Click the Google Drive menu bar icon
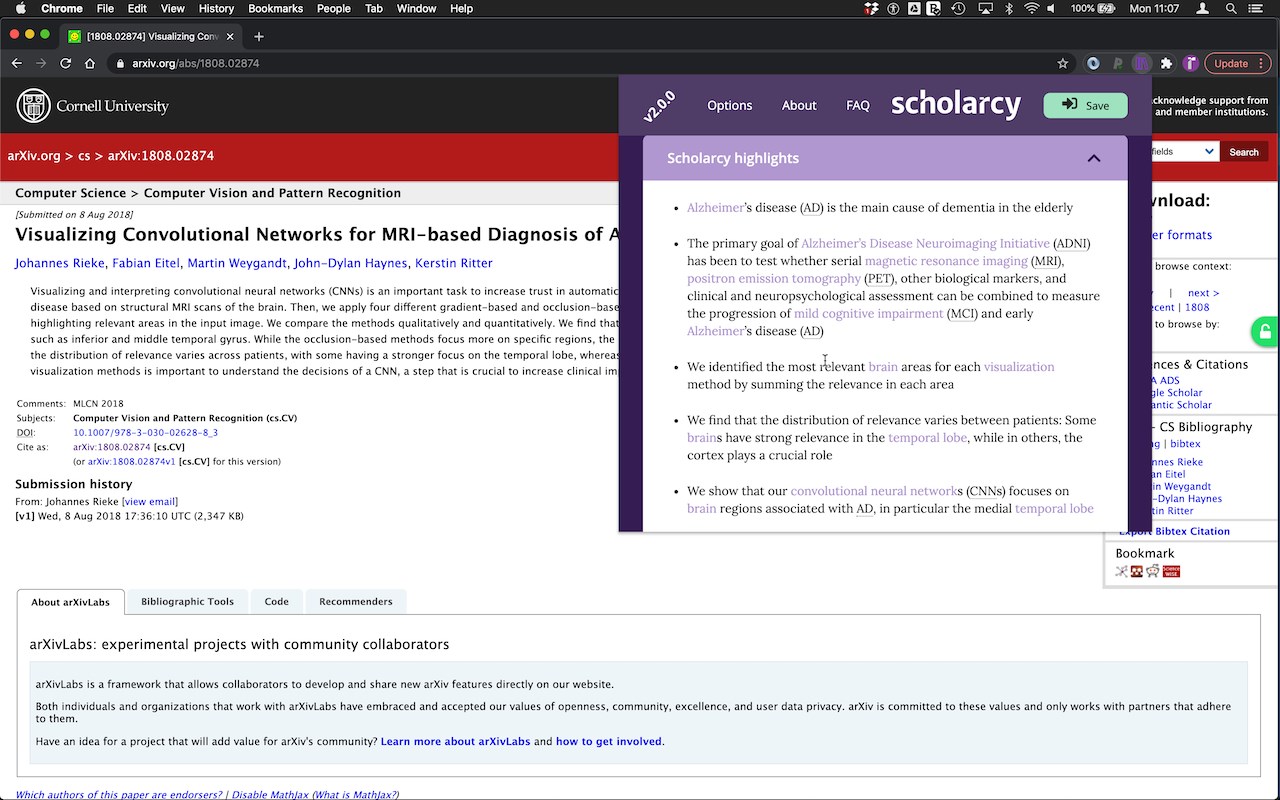This screenshot has width=1280, height=800. 915,8
